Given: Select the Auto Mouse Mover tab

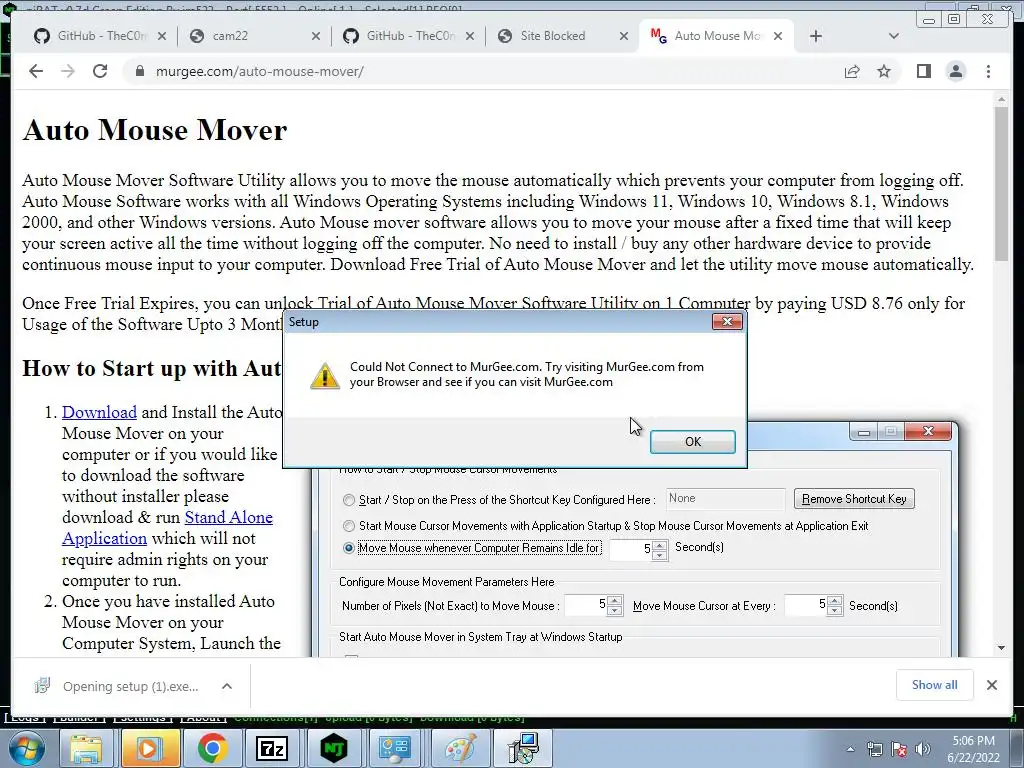Looking at the screenshot, I should 717,36.
